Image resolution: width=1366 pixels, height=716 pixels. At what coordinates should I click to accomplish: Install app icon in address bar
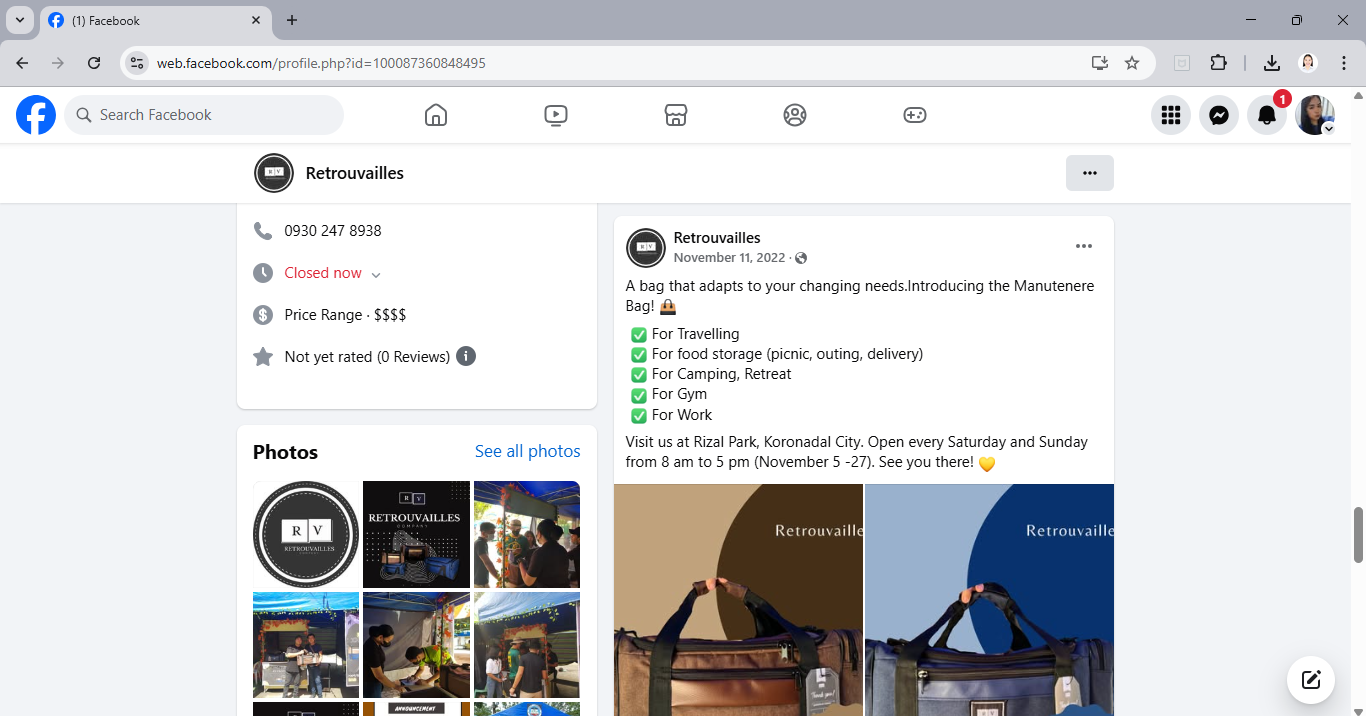coord(1100,63)
